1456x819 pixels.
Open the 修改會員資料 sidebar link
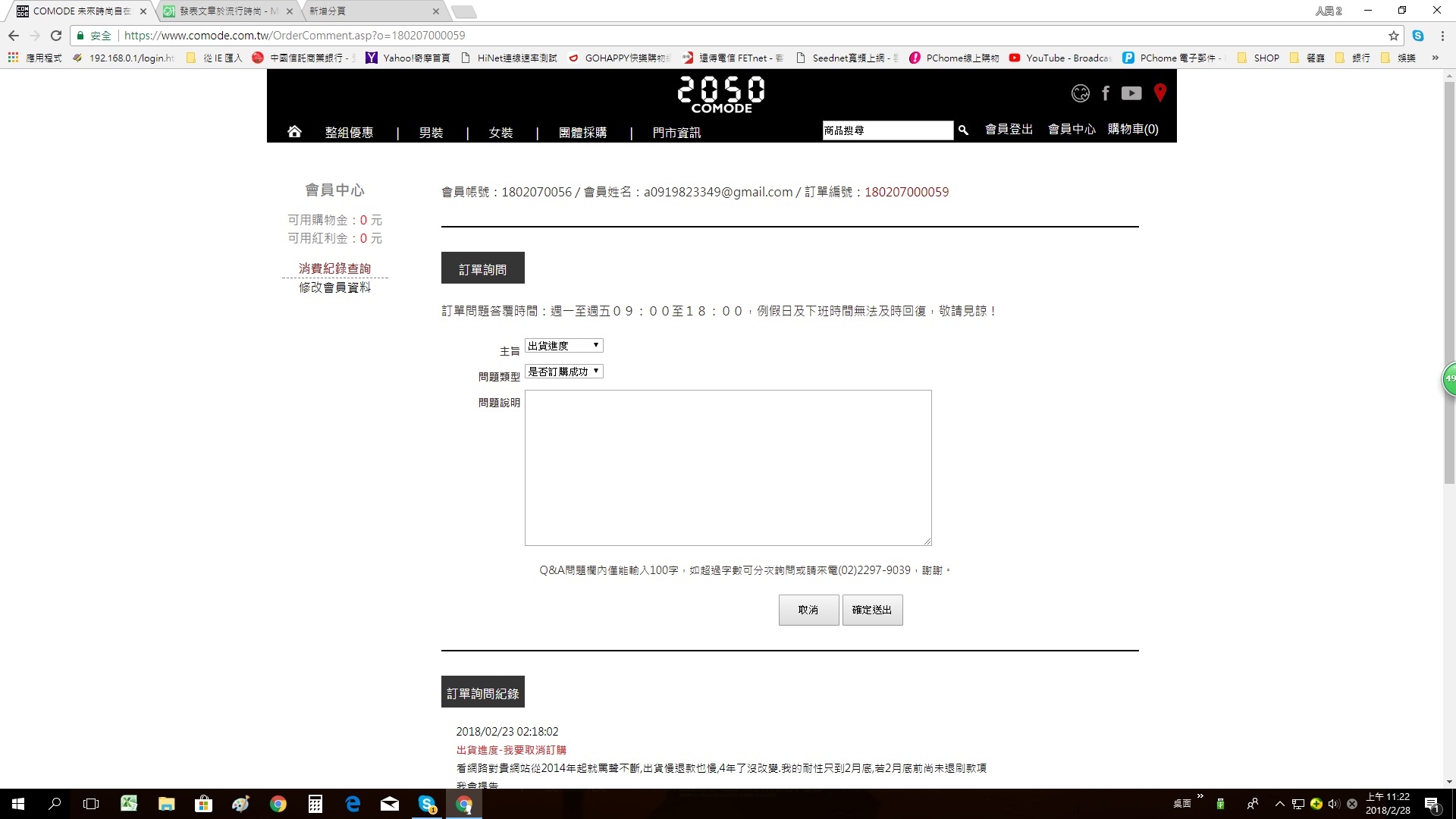click(x=334, y=287)
